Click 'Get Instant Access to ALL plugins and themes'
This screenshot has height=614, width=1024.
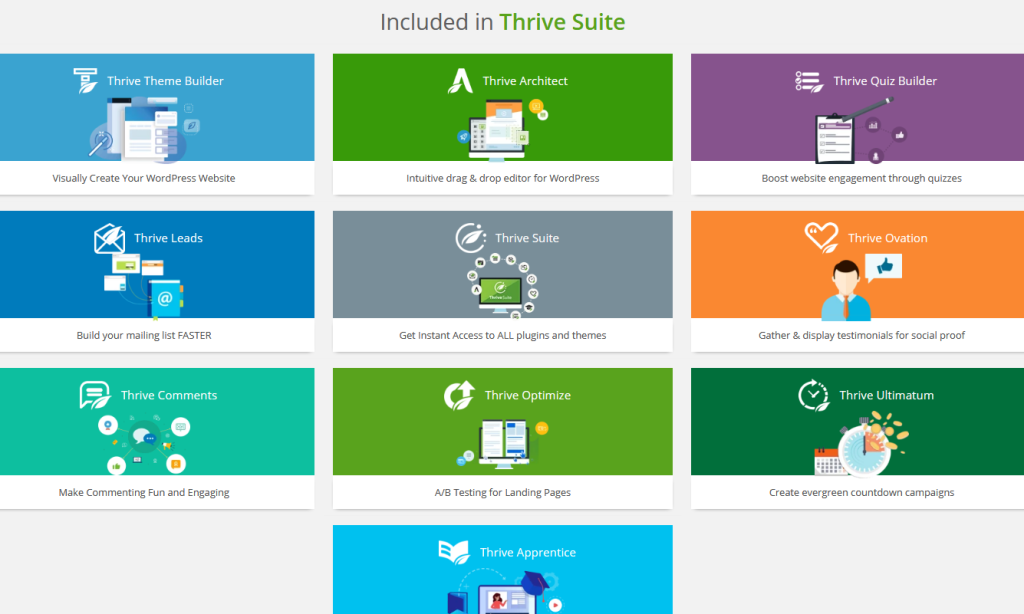502,335
